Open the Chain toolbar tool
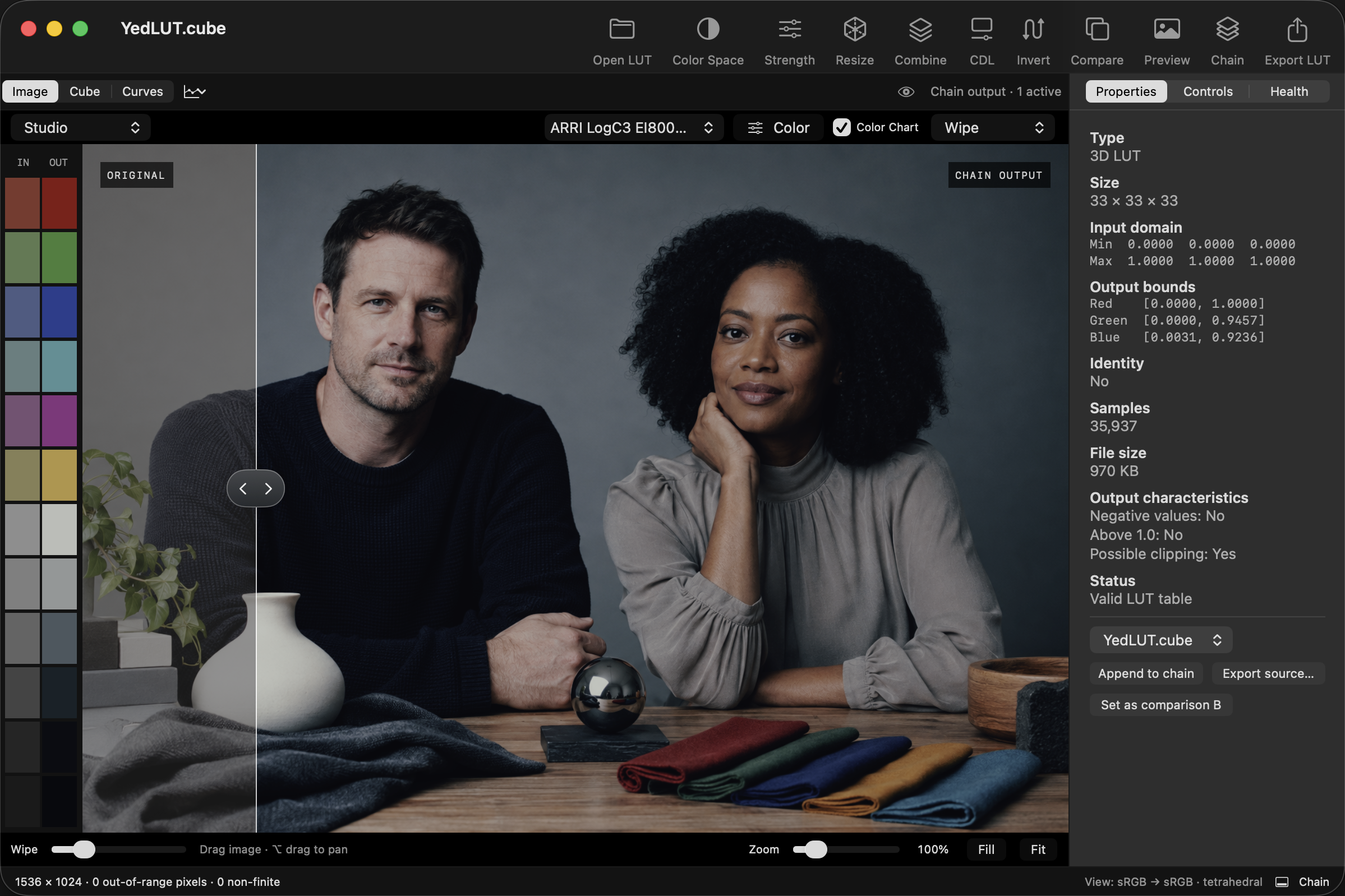The image size is (1345, 896). (1227, 41)
